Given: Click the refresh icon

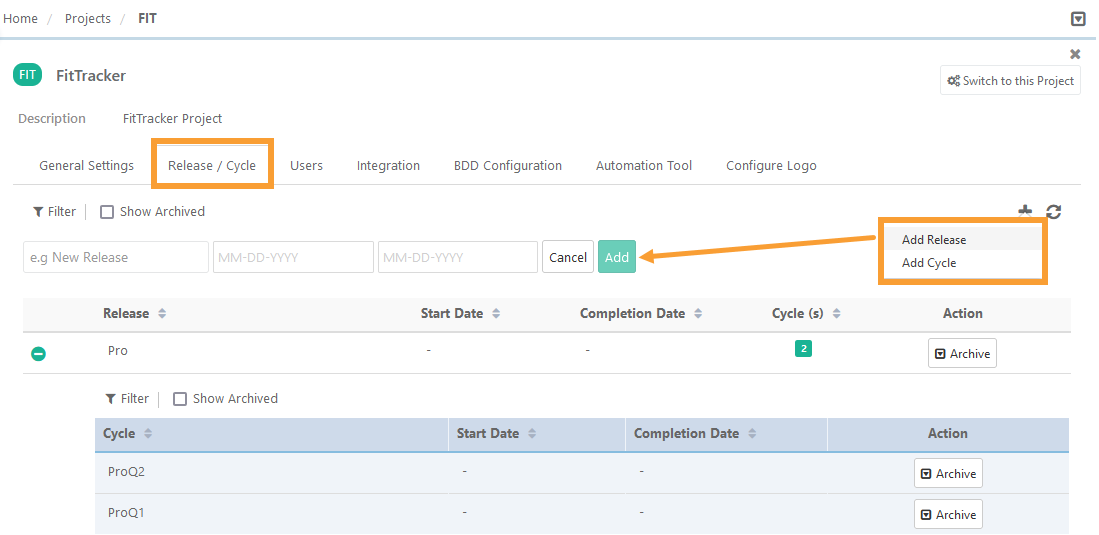Looking at the screenshot, I should tap(1054, 211).
